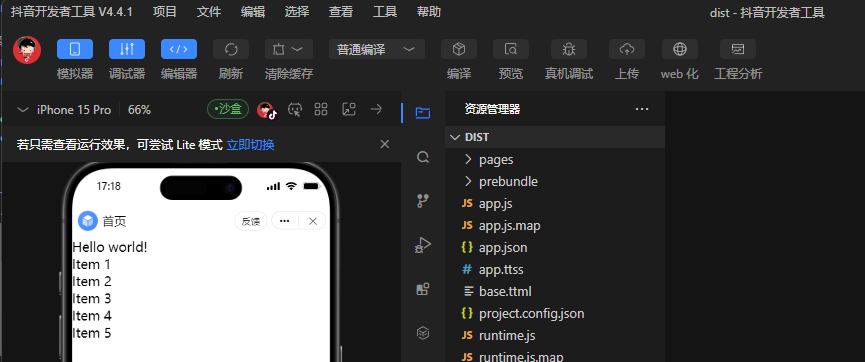Change the 66% zoom level
Viewport: 865px width, 362px height.
[x=140, y=110]
